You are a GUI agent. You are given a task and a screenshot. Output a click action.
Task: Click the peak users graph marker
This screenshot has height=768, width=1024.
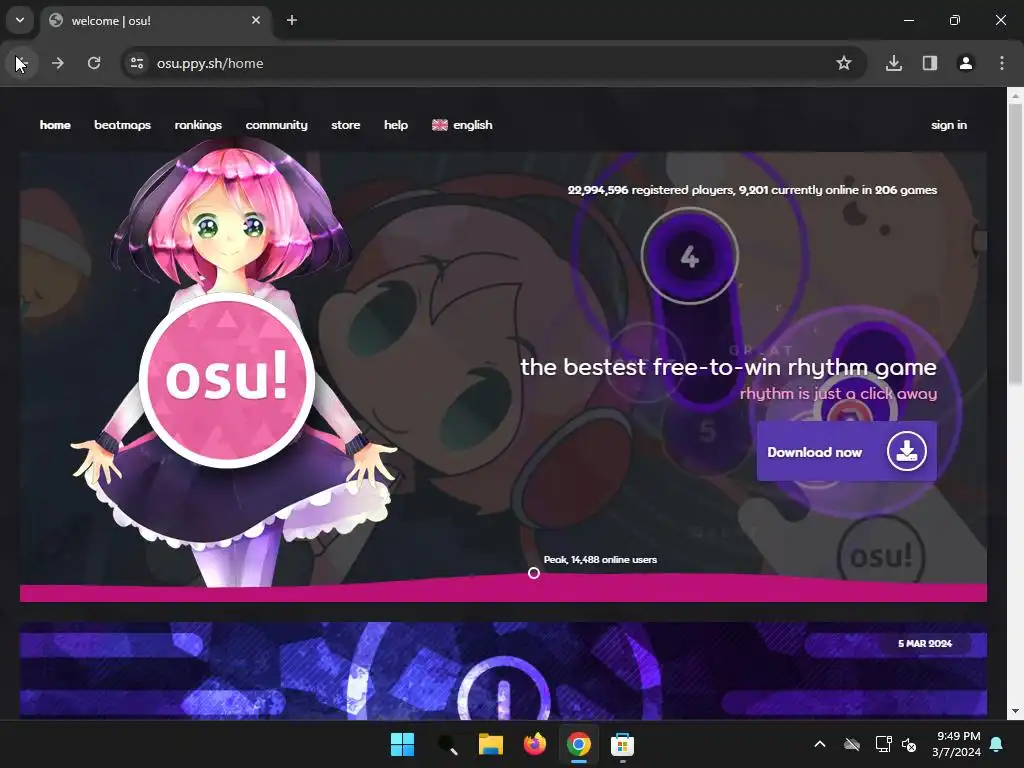click(x=534, y=573)
